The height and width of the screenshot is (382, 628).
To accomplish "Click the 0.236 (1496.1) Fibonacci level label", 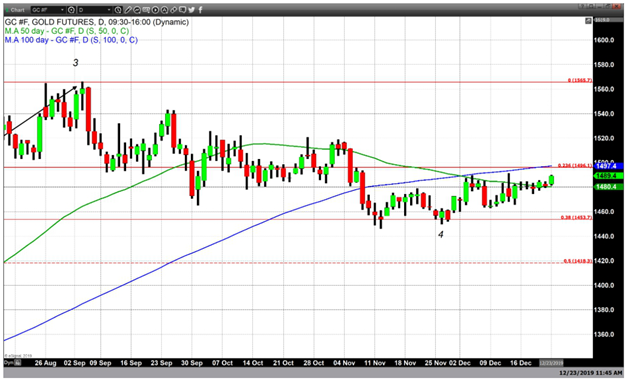I will coord(575,165).
